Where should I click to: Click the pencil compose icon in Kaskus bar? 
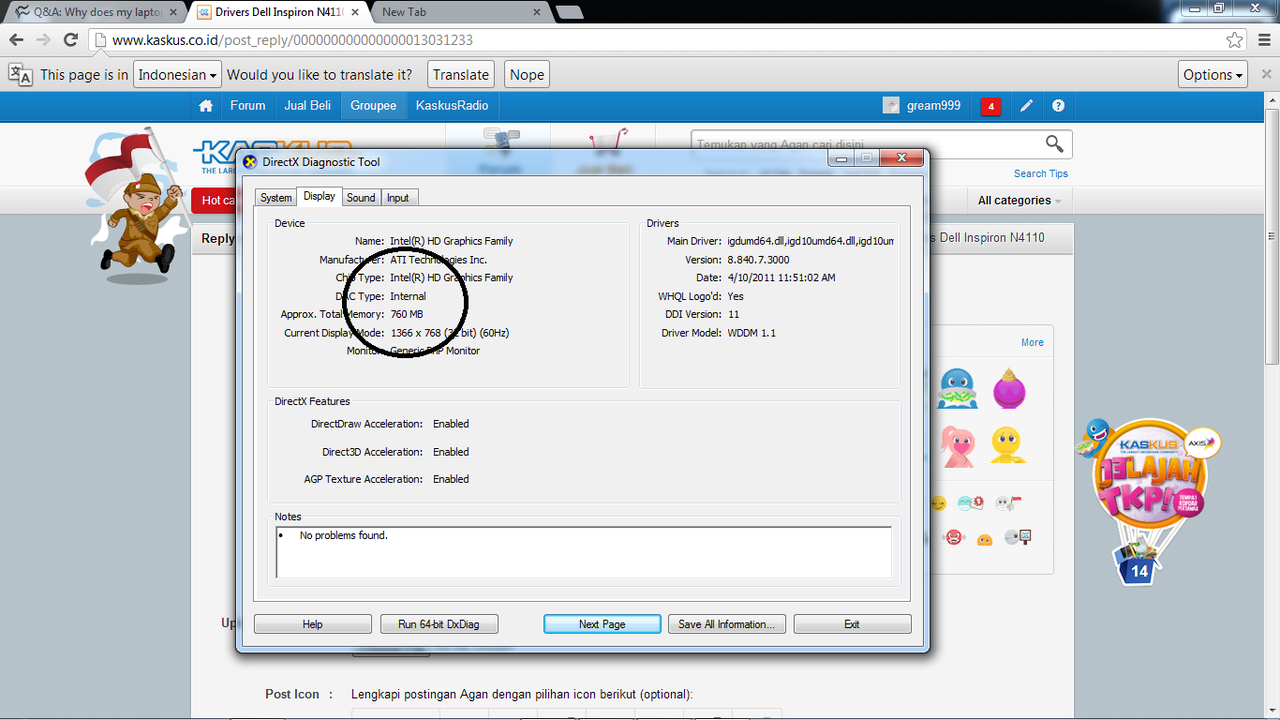pos(1026,106)
